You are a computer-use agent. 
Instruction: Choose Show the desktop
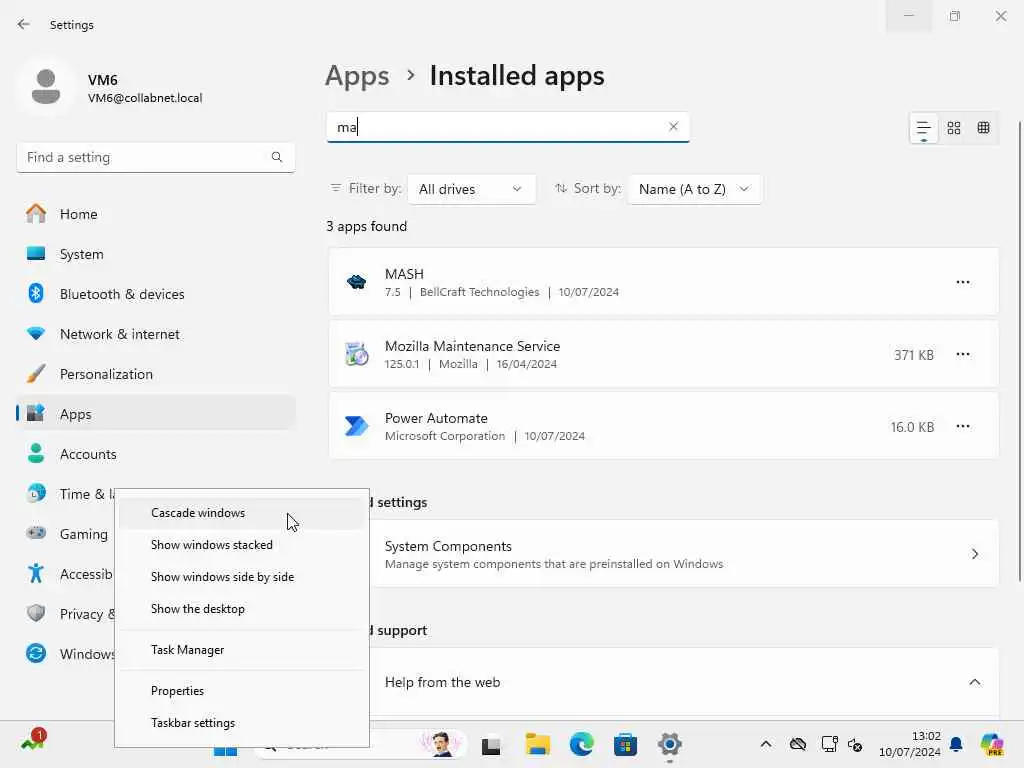click(x=242, y=609)
